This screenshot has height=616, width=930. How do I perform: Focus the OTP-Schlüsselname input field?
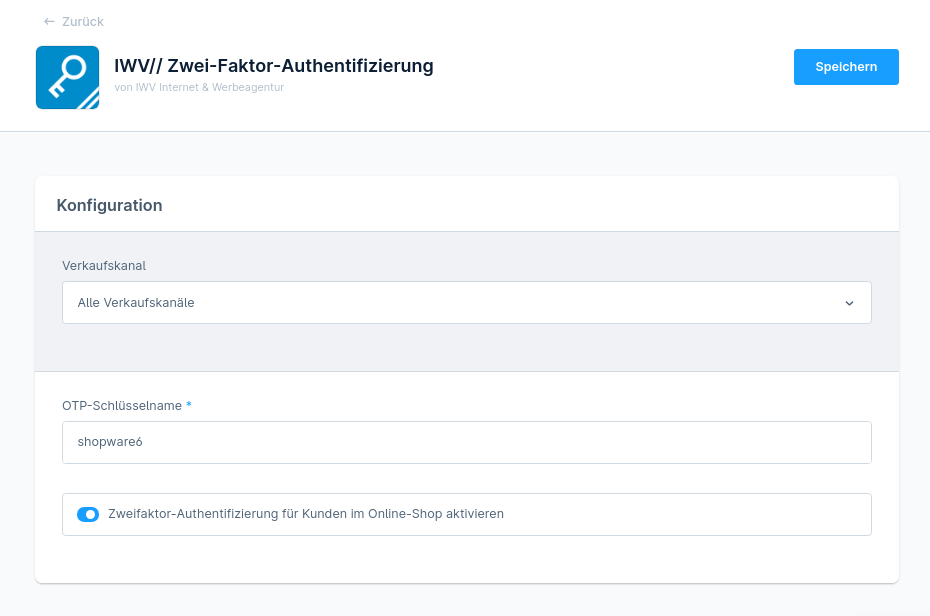click(x=467, y=442)
